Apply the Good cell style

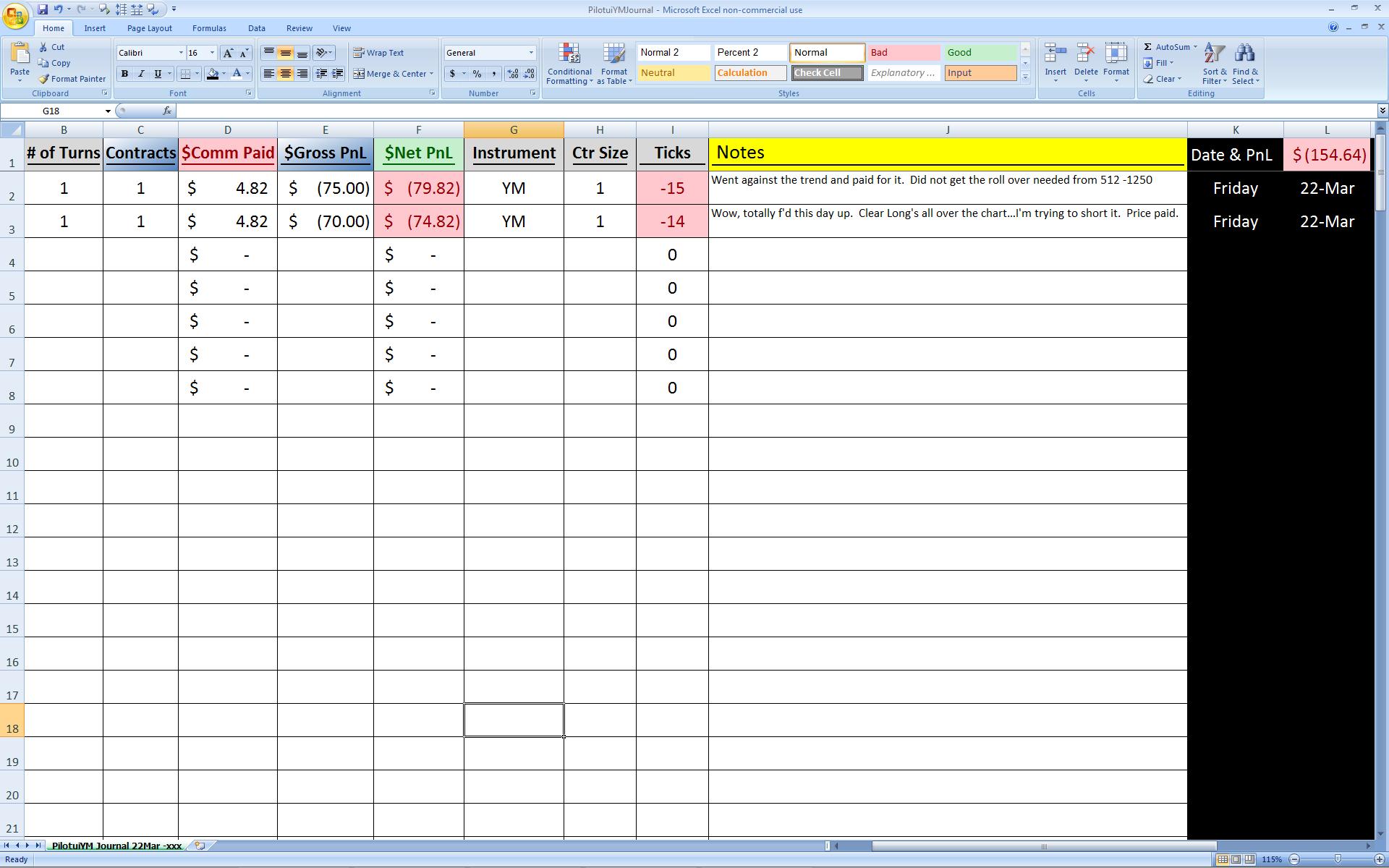click(x=980, y=53)
